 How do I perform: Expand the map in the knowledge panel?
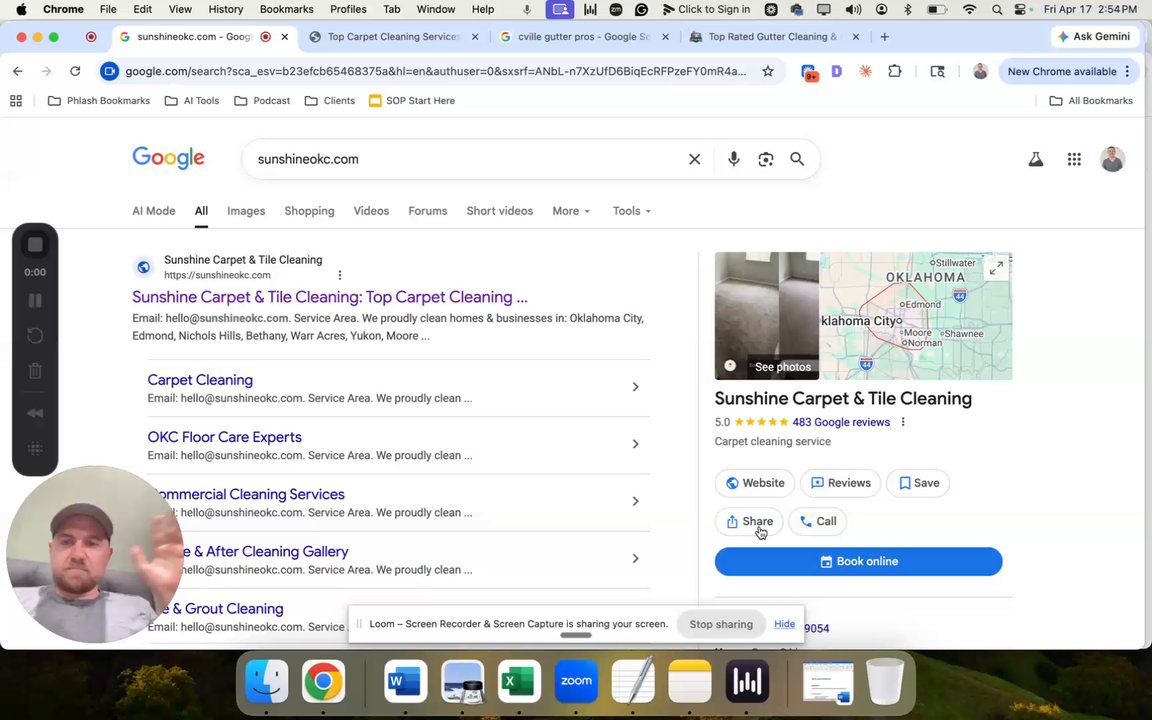tap(996, 269)
